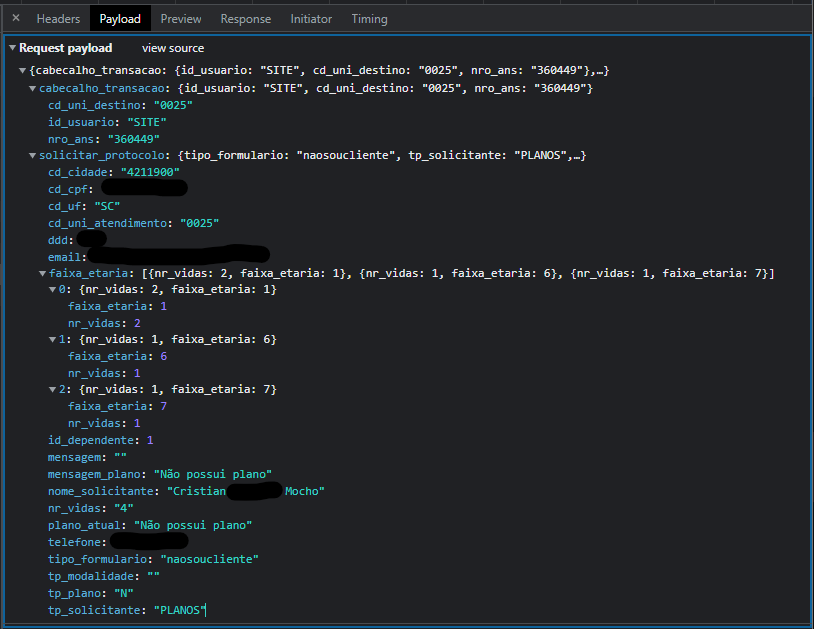The width and height of the screenshot is (814, 629).
Task: Click the tp_plano: "N" row
Action: 91,594
